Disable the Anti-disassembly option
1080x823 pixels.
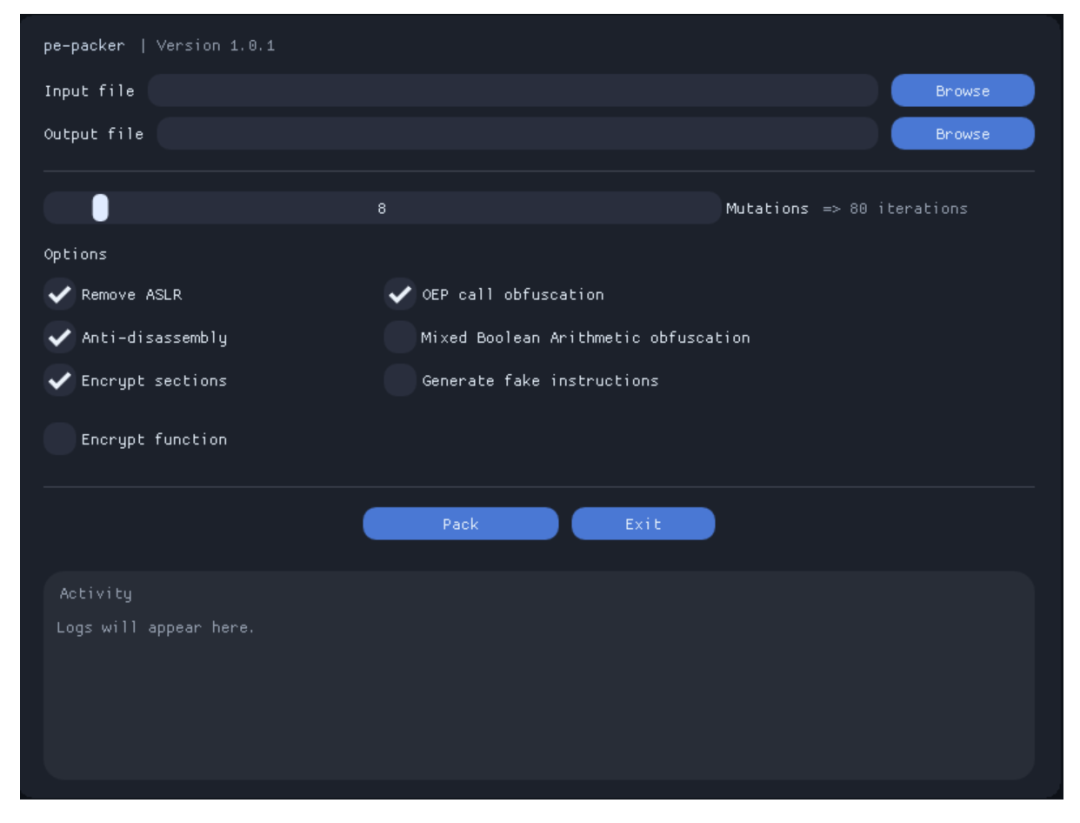[60, 338]
